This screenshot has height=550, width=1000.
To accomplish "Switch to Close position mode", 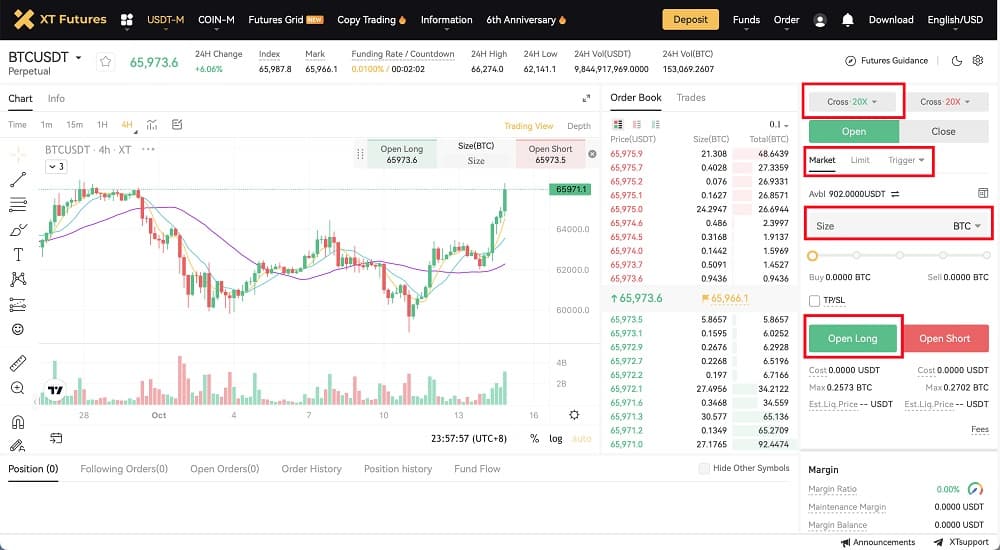I will pos(943,131).
